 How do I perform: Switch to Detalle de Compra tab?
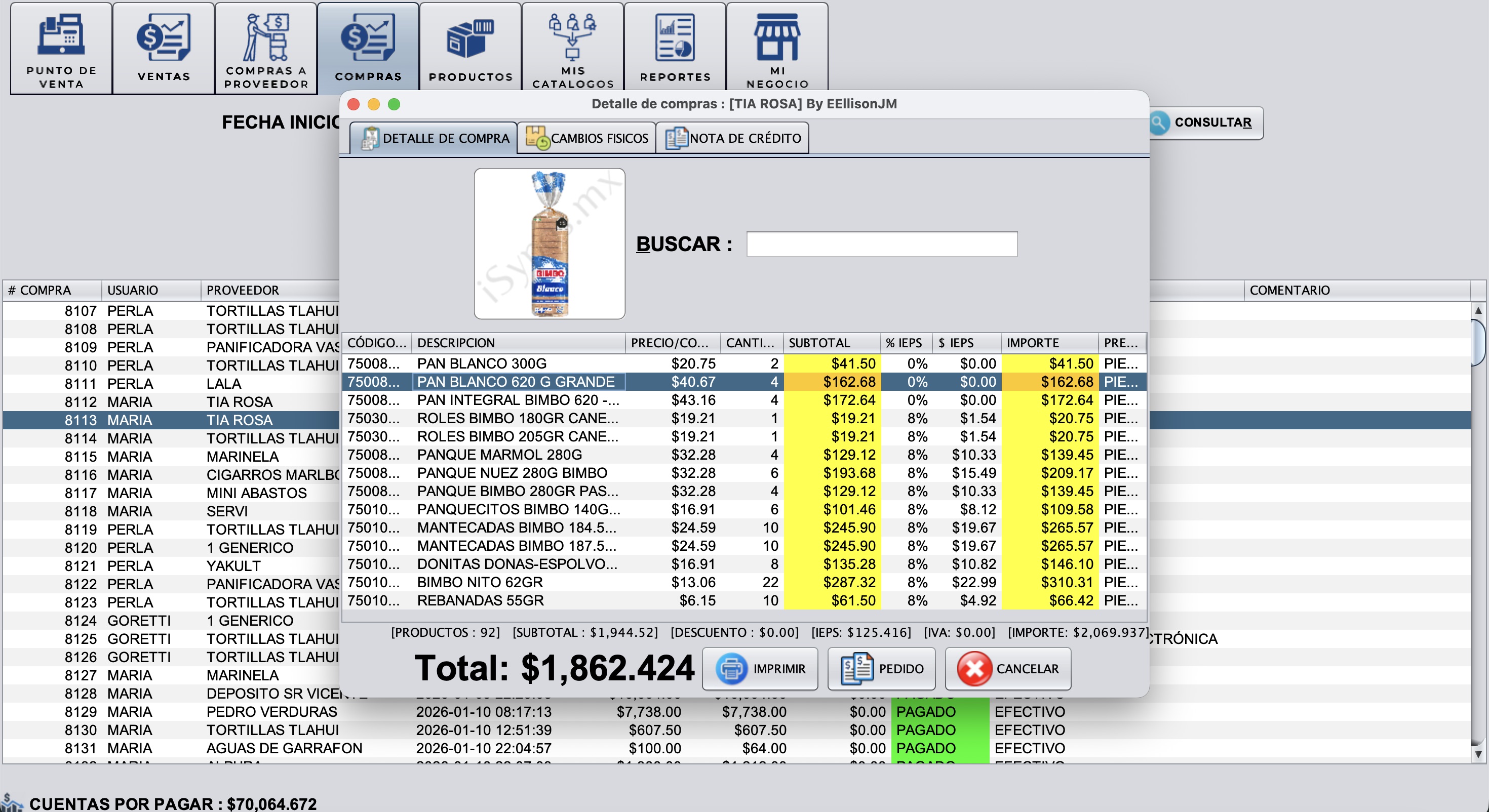point(434,138)
